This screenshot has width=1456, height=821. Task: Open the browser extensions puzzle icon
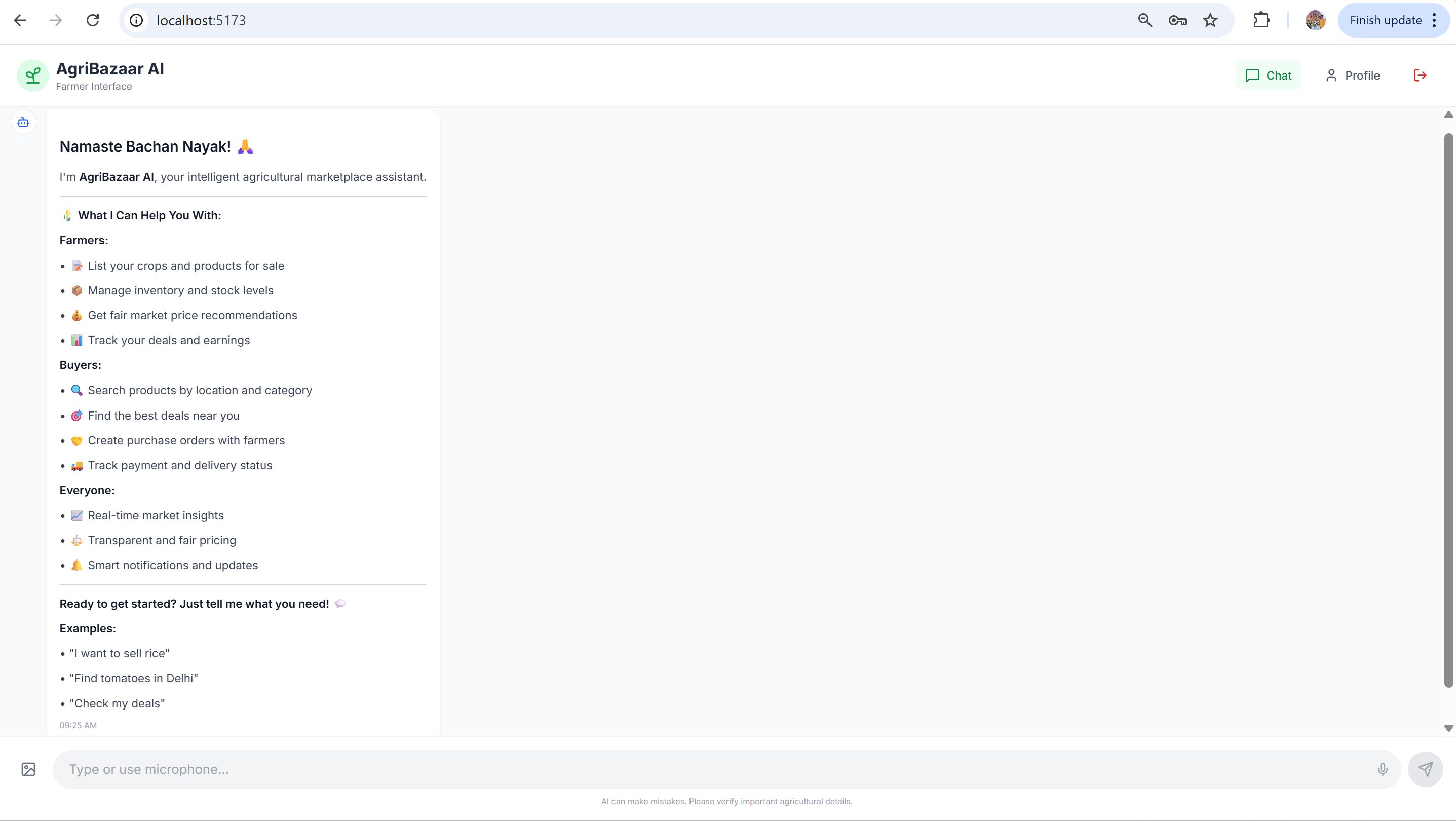coord(1261,20)
